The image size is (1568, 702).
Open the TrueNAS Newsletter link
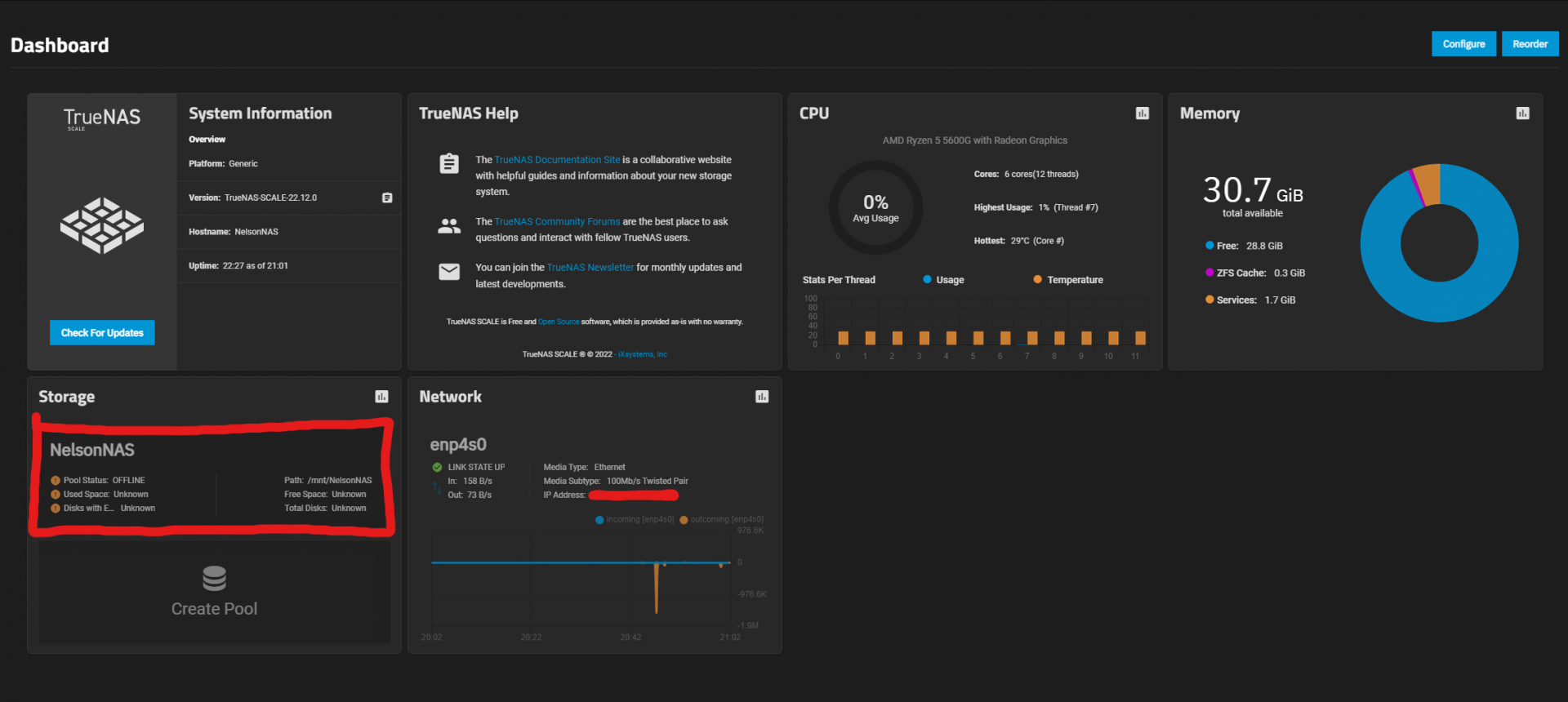tap(590, 268)
